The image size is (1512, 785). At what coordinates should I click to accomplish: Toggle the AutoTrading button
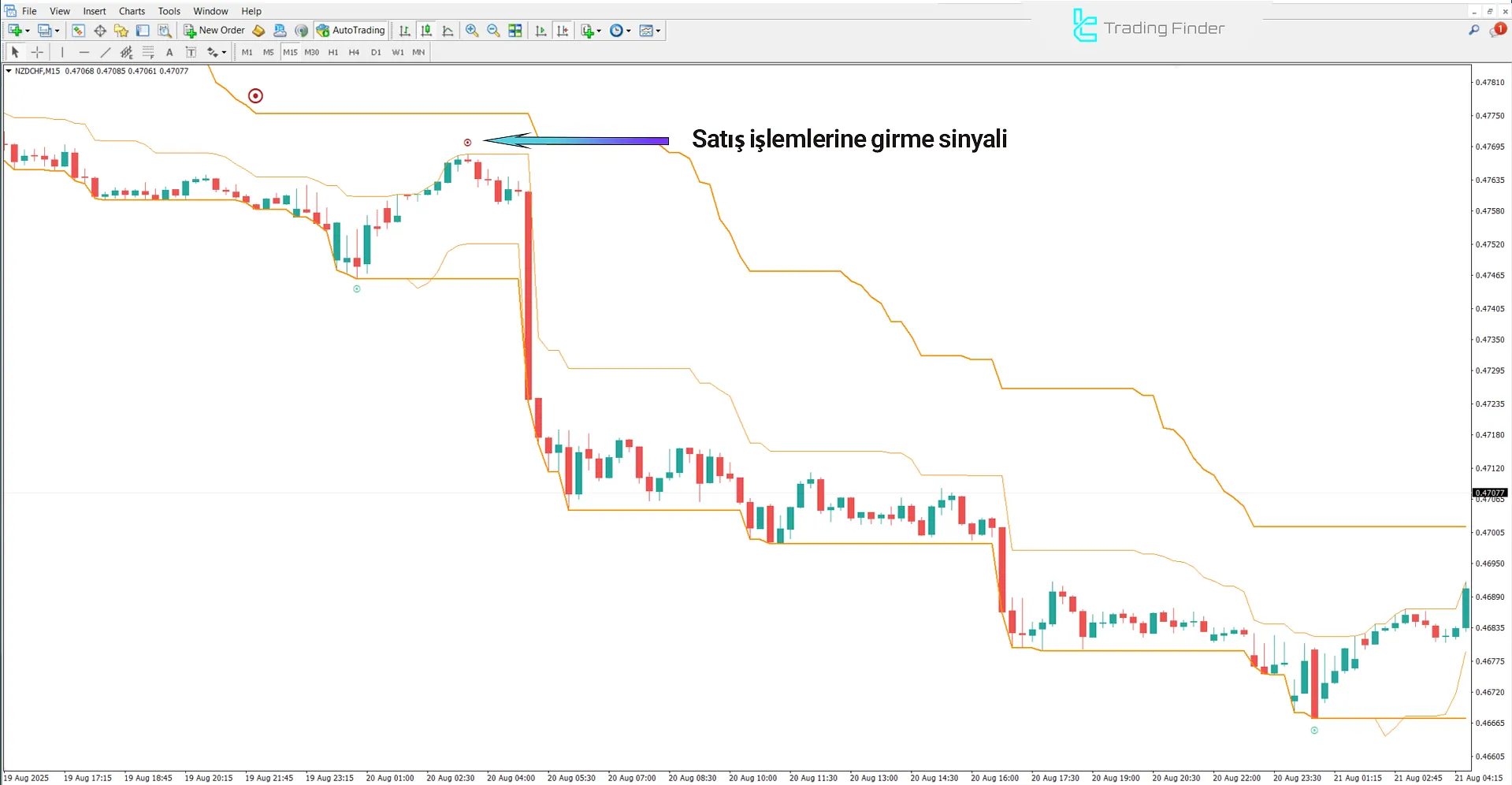point(351,31)
